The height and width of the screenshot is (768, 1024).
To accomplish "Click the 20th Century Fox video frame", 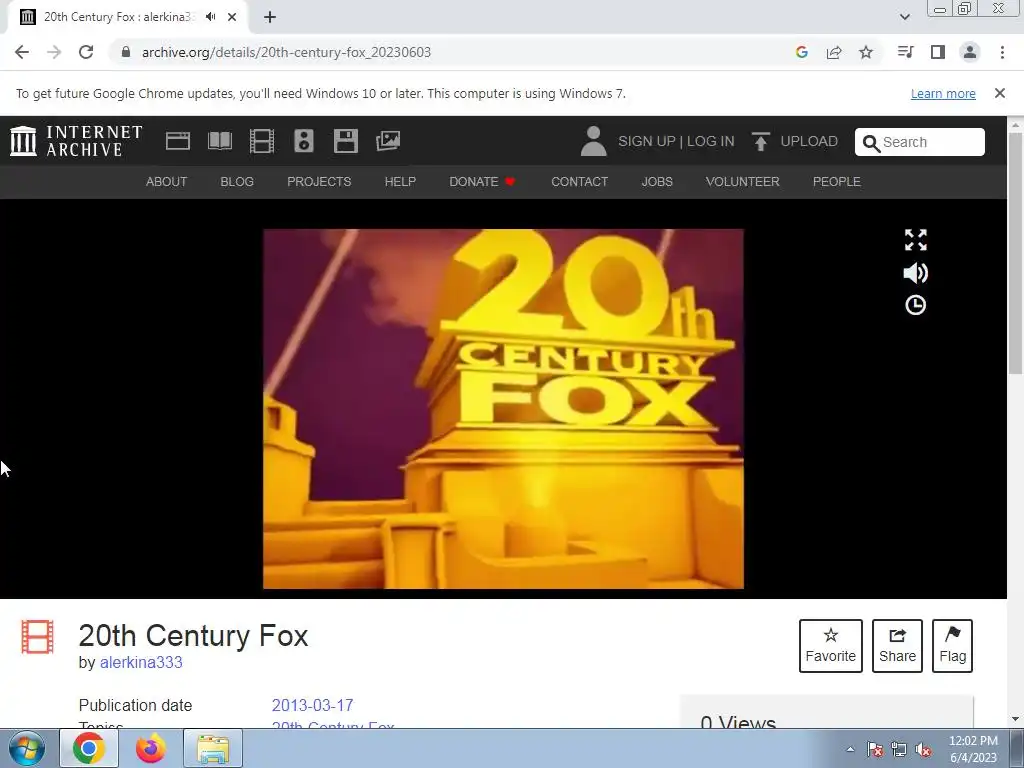I will 503,409.
